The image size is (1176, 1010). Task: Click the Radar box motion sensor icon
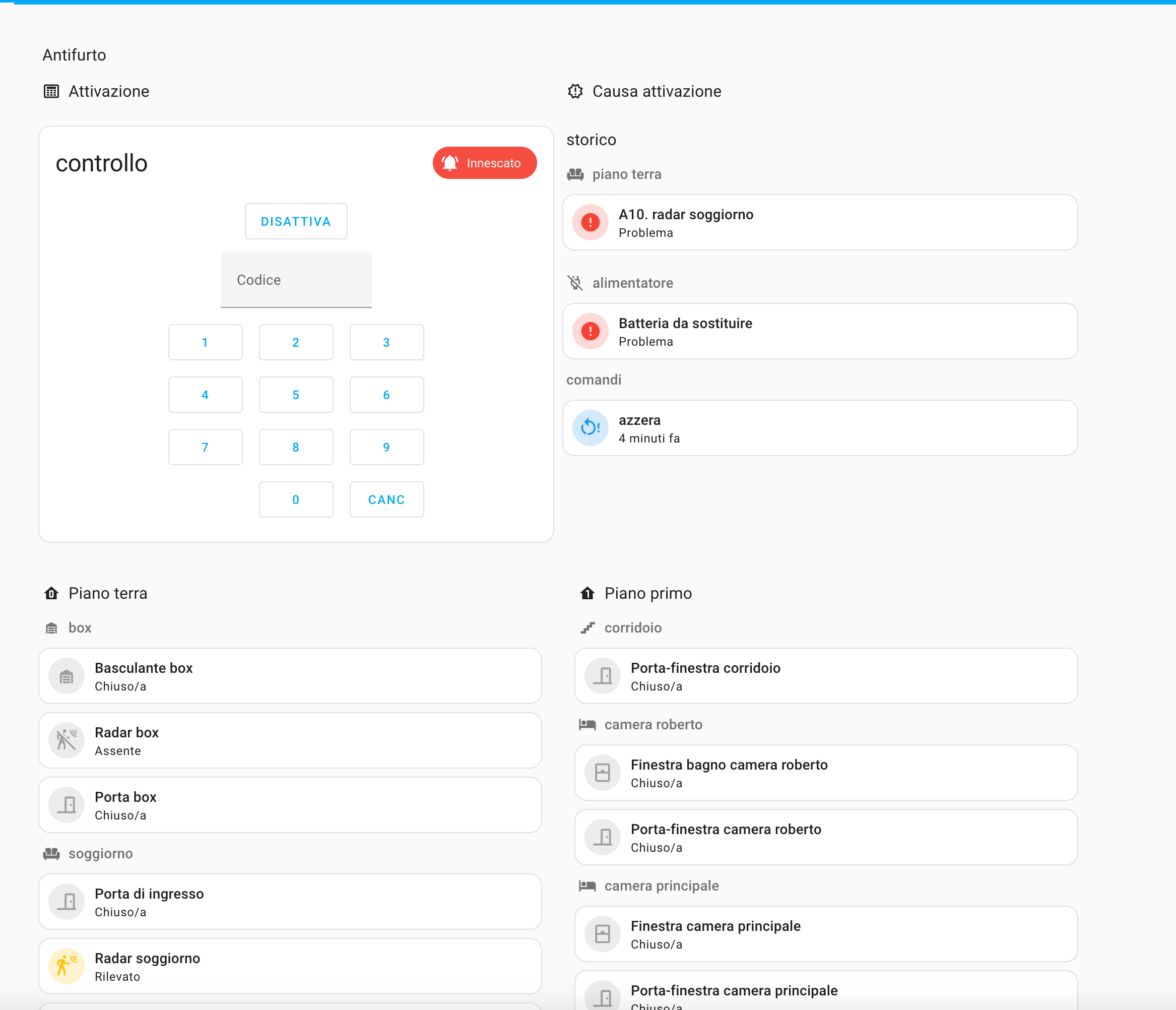tap(67, 740)
